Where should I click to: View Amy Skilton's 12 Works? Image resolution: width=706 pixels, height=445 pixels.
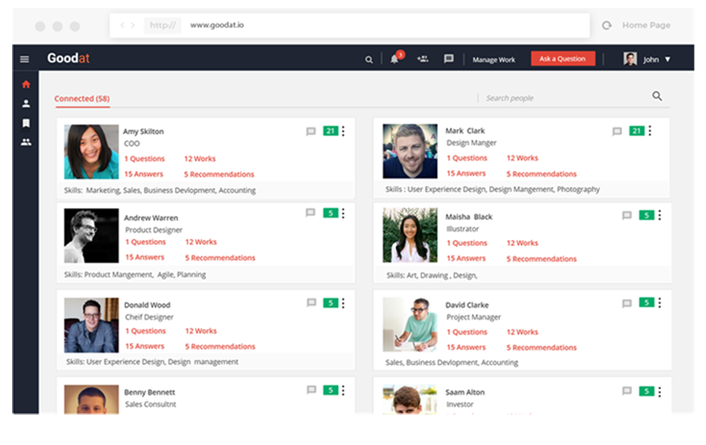[200, 159]
